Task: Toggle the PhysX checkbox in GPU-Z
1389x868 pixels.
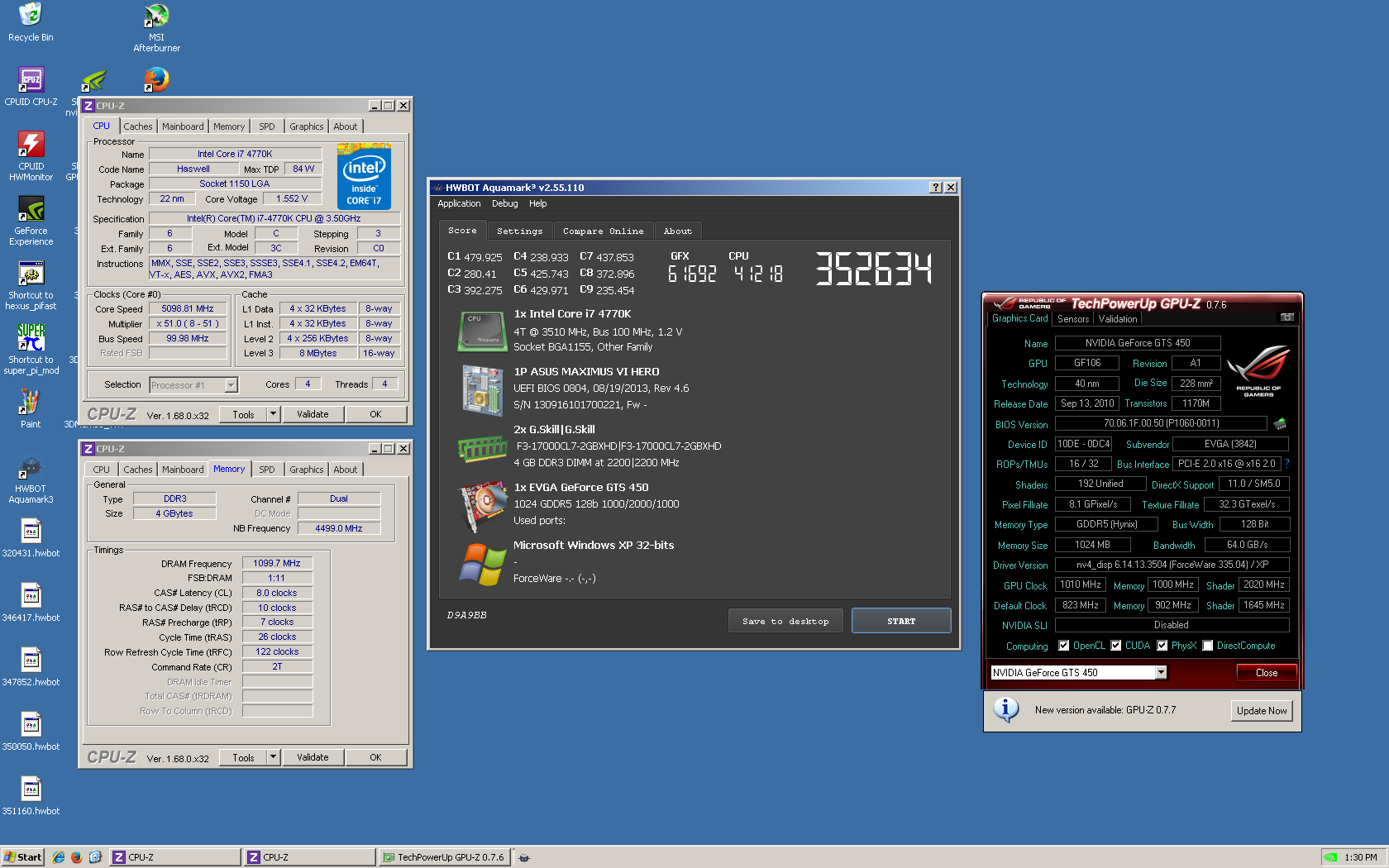Action: point(1162,646)
